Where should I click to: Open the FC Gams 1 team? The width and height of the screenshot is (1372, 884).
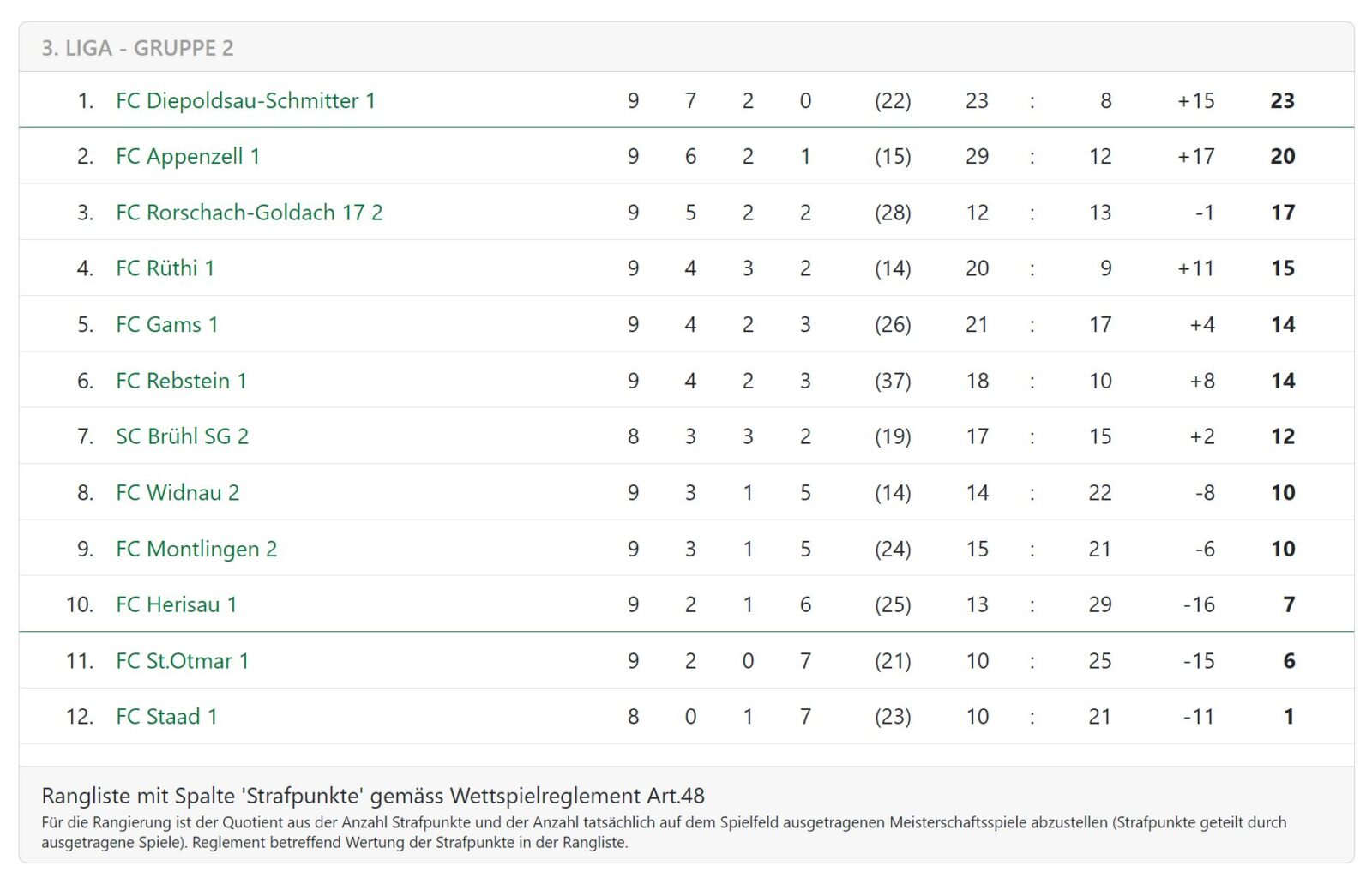[166, 324]
